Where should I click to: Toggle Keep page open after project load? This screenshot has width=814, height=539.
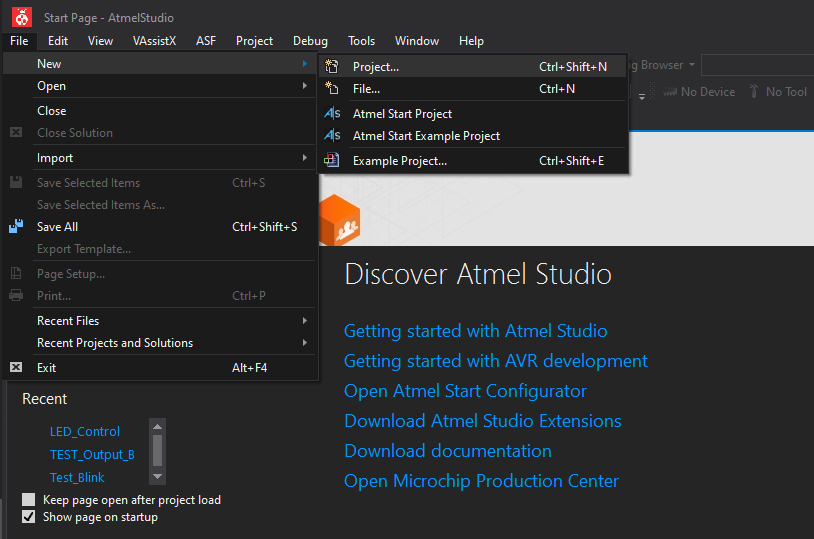pyautogui.click(x=29, y=500)
